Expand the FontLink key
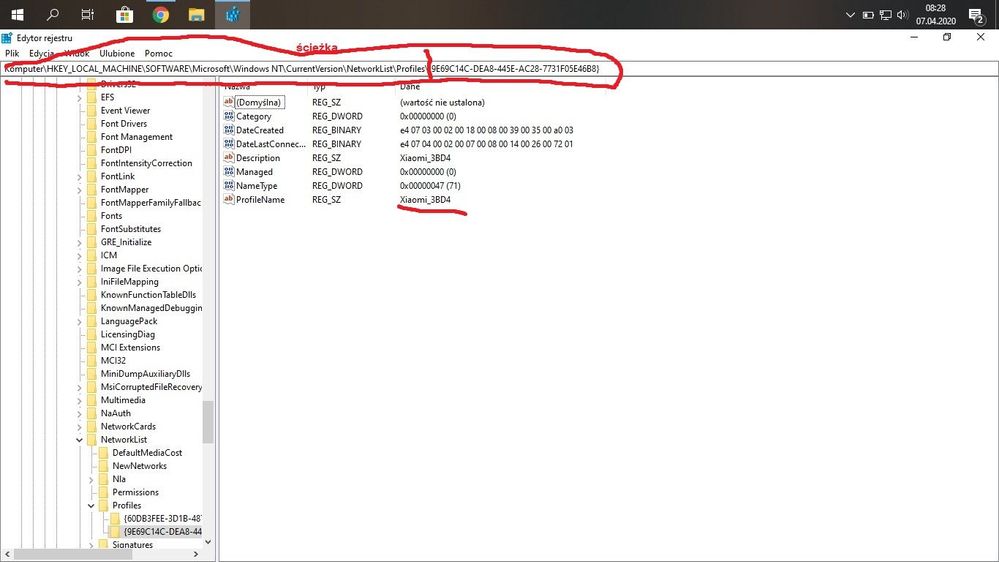The width and height of the screenshot is (999, 562). click(80, 177)
